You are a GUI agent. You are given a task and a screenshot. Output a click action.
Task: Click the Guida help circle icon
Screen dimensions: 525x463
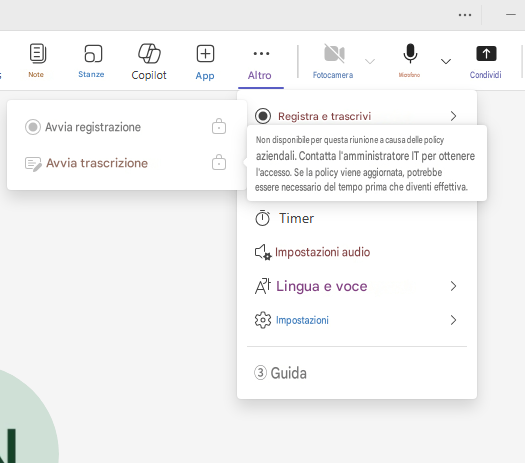tap(260, 373)
